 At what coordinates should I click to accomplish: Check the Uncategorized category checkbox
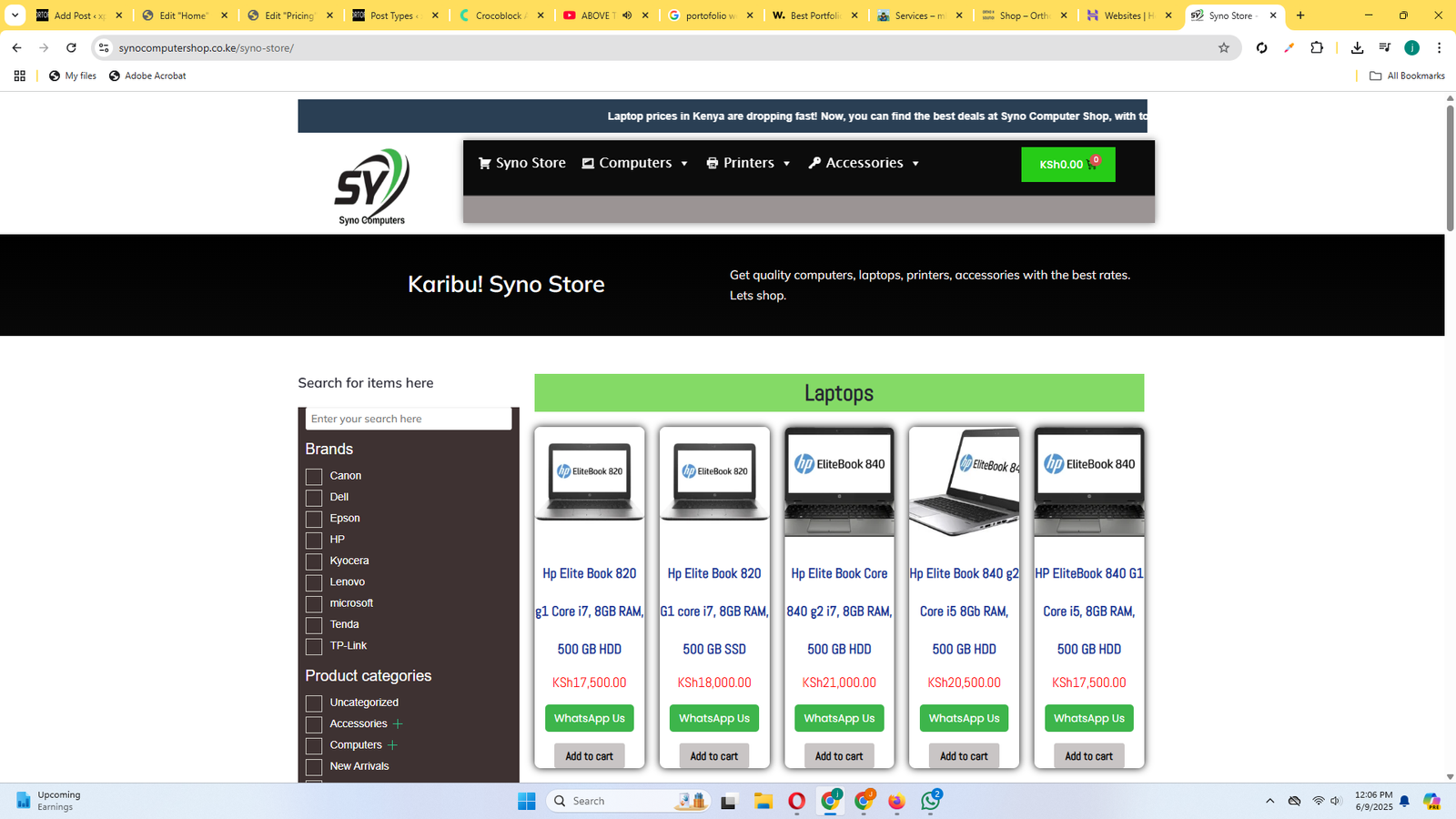pyautogui.click(x=314, y=703)
